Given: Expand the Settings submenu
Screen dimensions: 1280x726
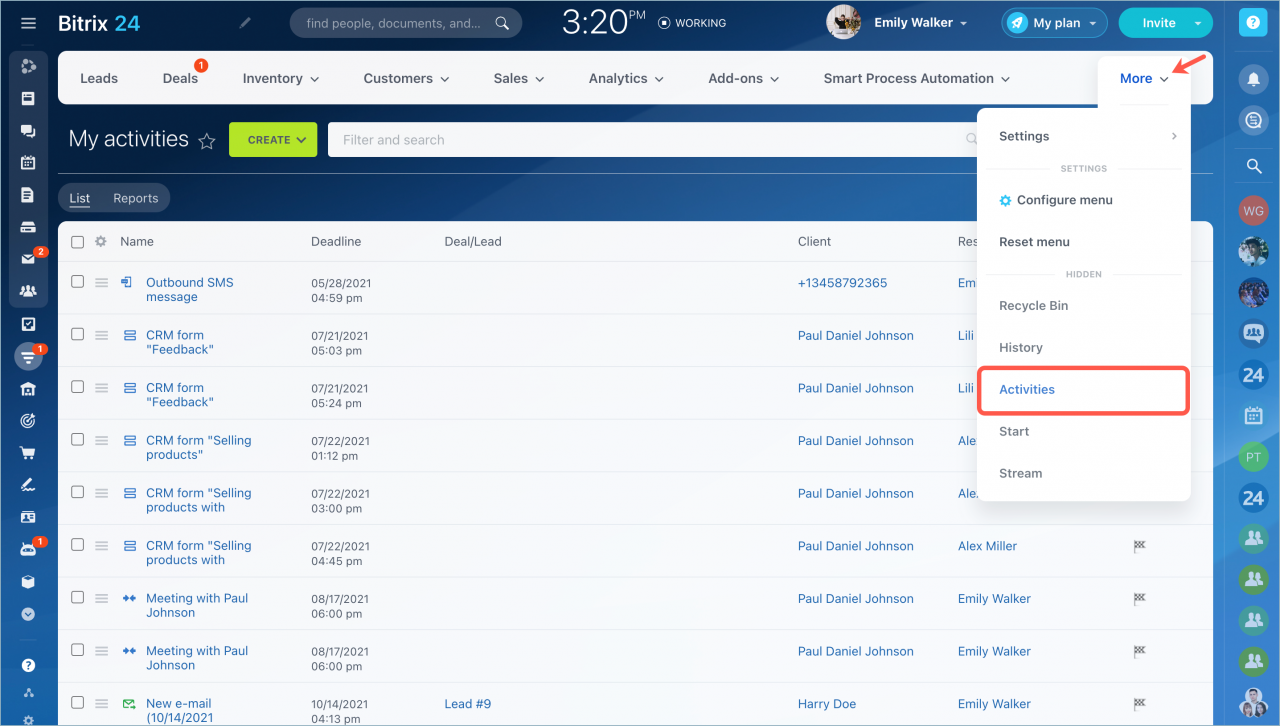Looking at the screenshot, I should click(1084, 136).
